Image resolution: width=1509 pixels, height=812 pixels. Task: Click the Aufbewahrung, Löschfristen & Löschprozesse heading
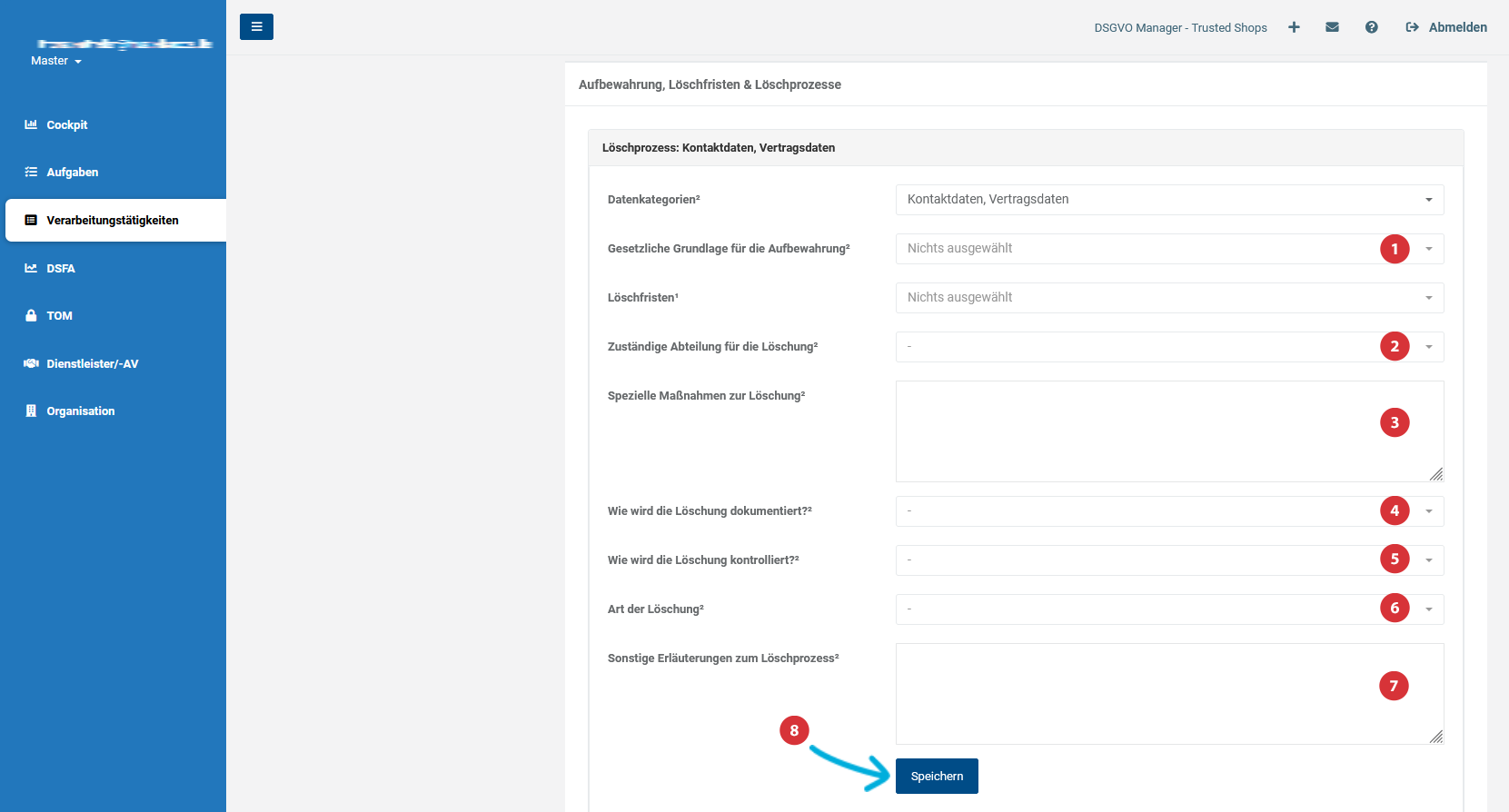pos(710,84)
